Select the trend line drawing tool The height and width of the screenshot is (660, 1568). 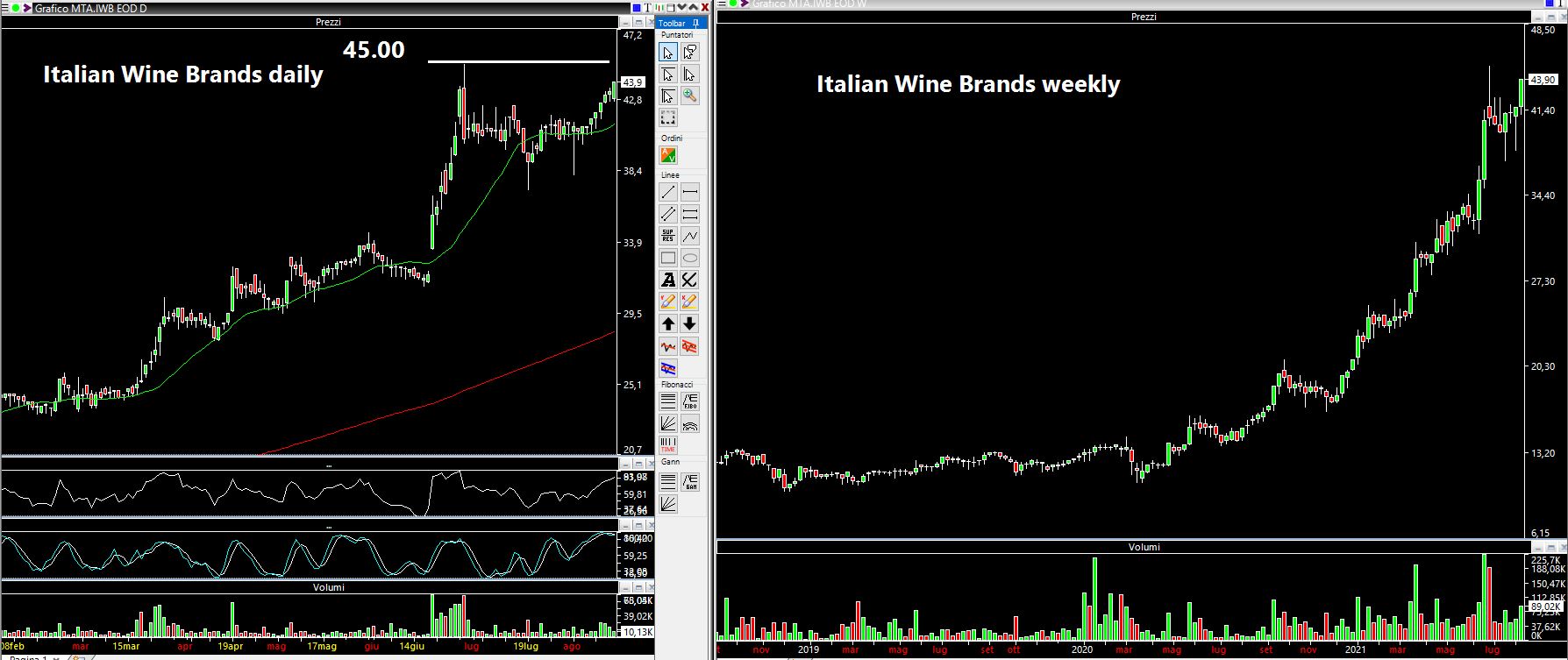pos(668,192)
